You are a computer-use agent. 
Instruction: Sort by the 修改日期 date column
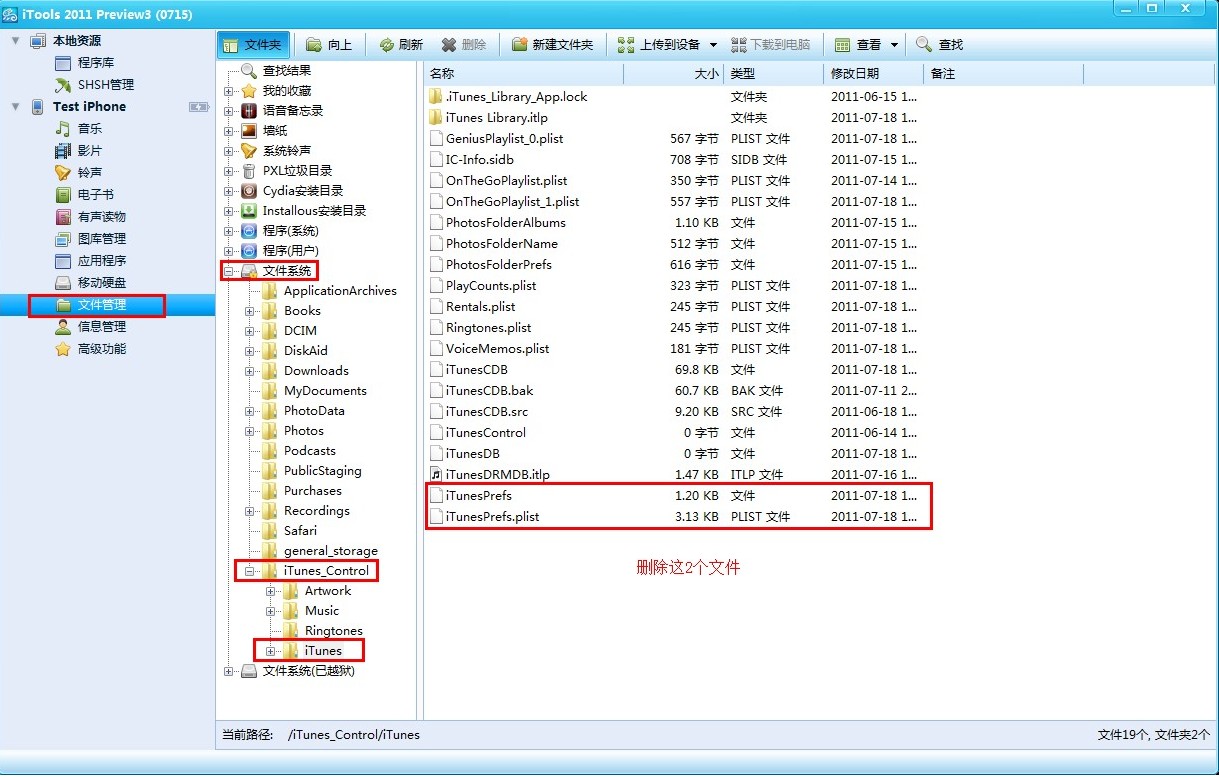(x=874, y=74)
